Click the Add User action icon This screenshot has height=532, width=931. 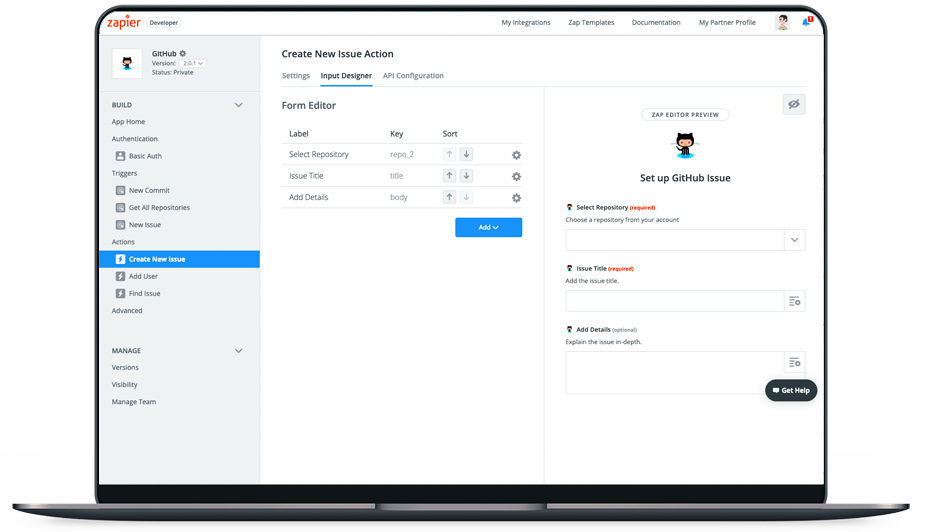coord(121,277)
